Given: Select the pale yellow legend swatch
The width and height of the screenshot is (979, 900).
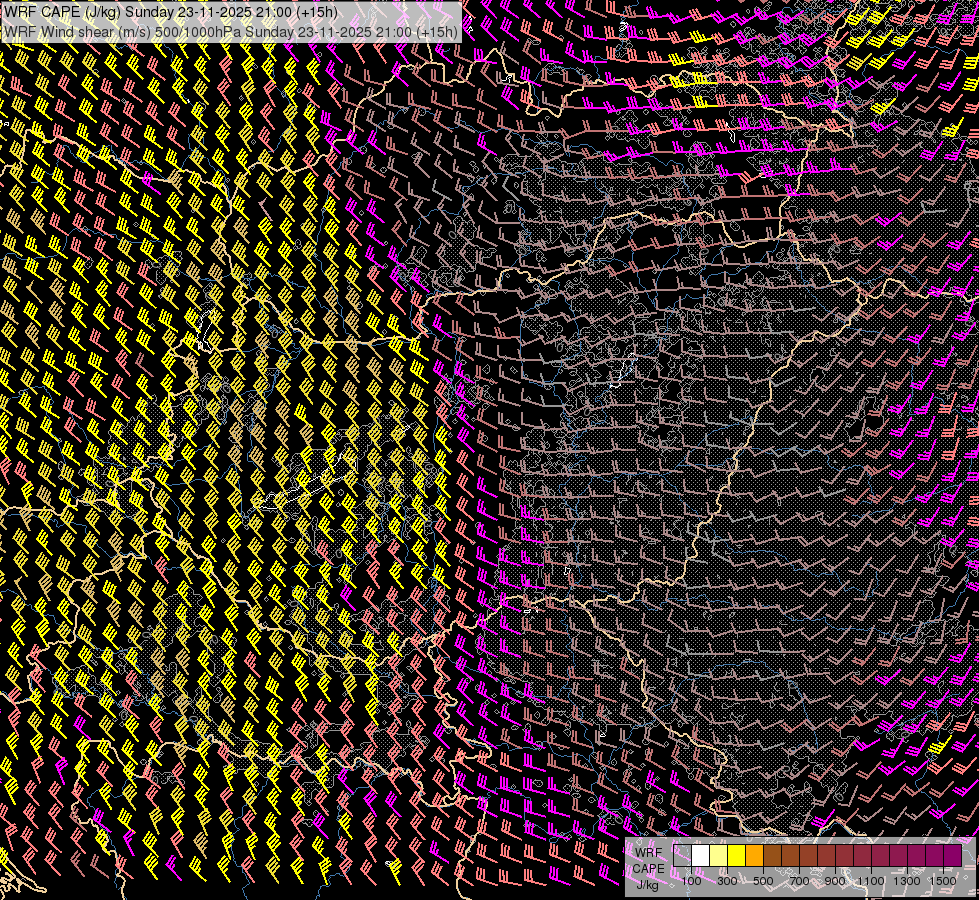Looking at the screenshot, I should pos(718,856).
